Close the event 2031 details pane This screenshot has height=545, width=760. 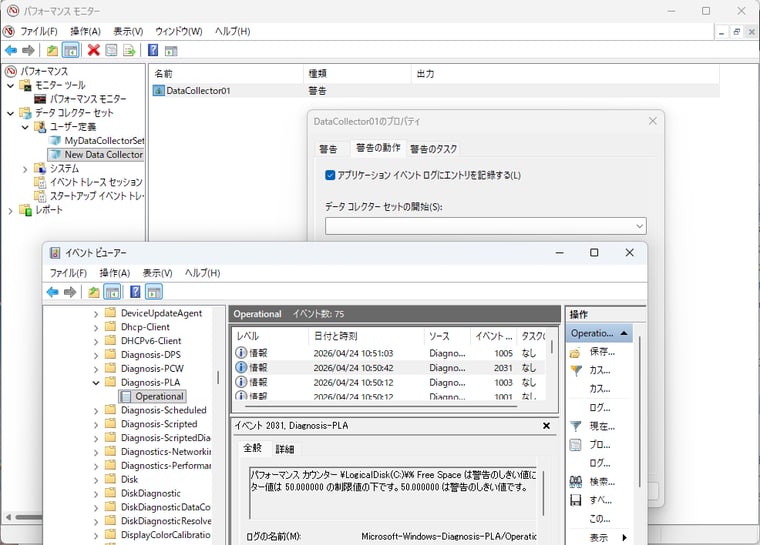tap(546, 425)
